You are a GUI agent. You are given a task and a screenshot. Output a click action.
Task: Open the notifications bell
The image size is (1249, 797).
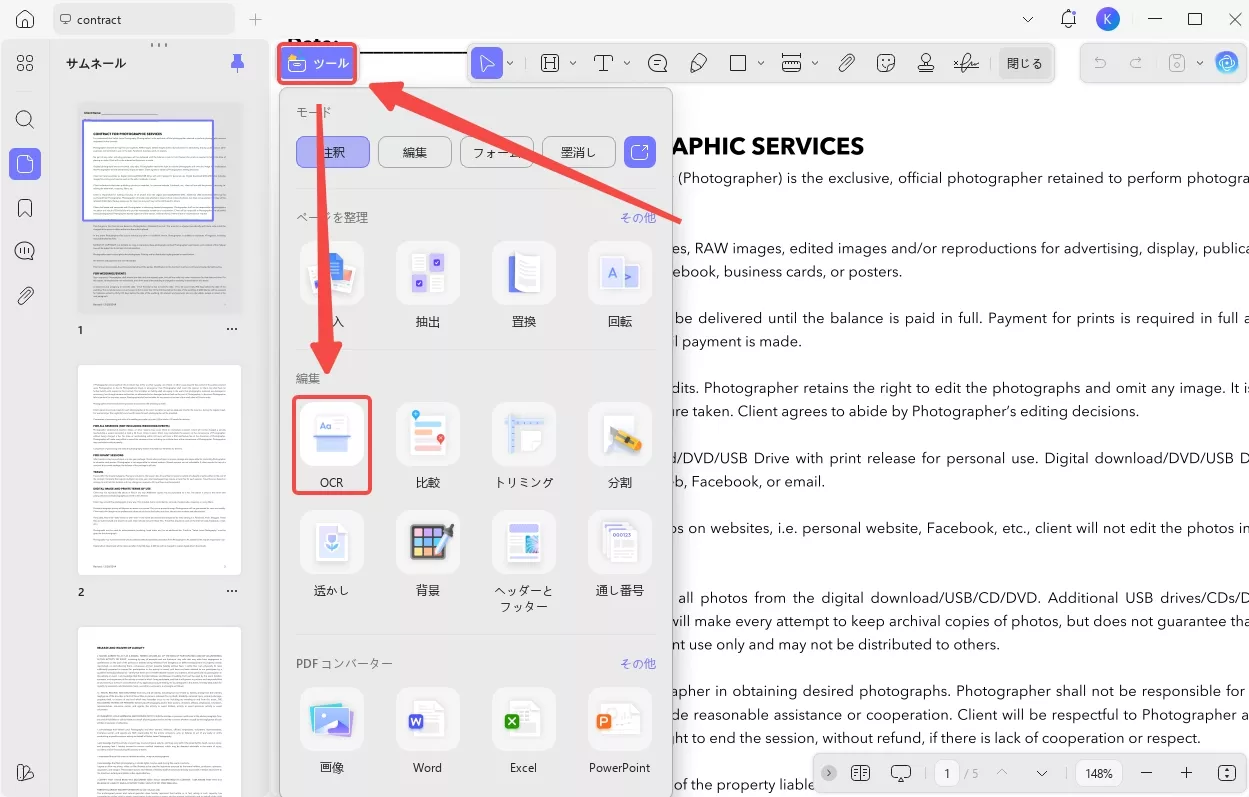(1069, 19)
